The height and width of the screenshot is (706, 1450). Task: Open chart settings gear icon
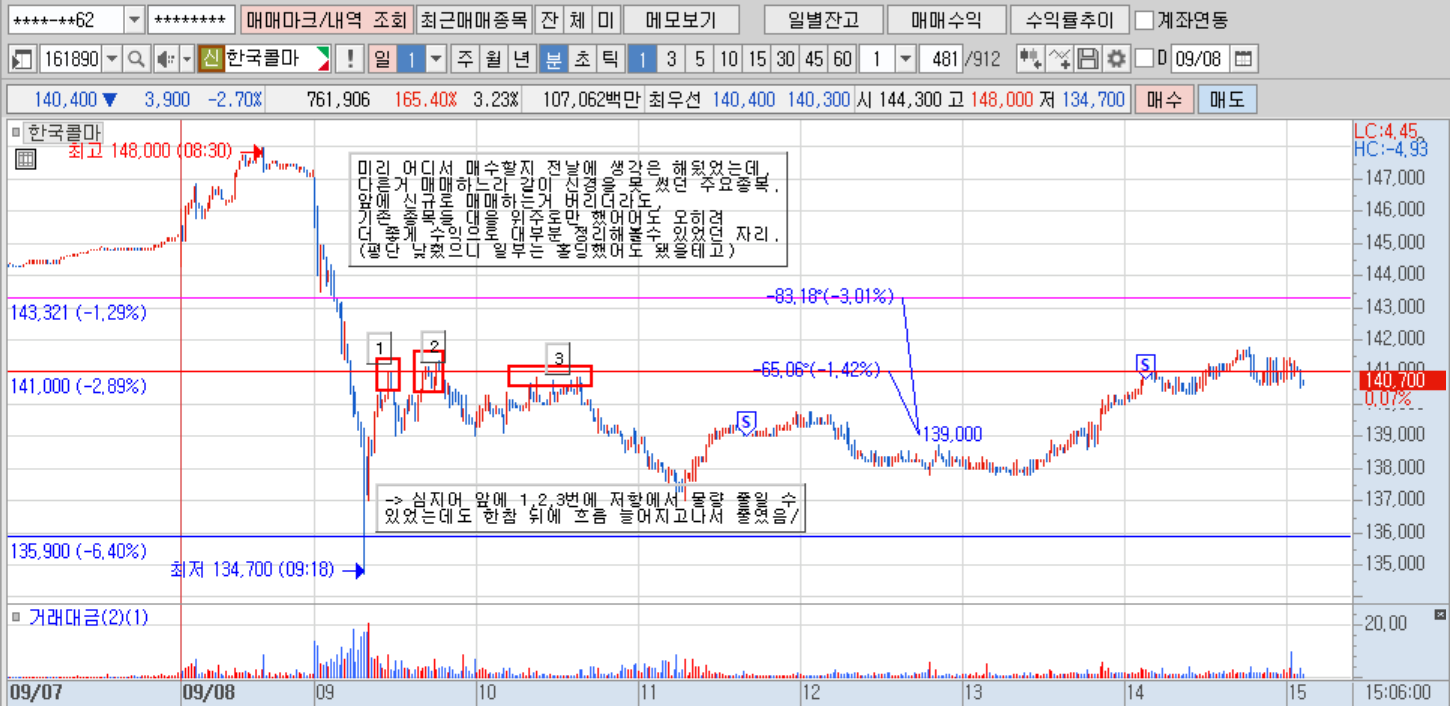point(1116,59)
